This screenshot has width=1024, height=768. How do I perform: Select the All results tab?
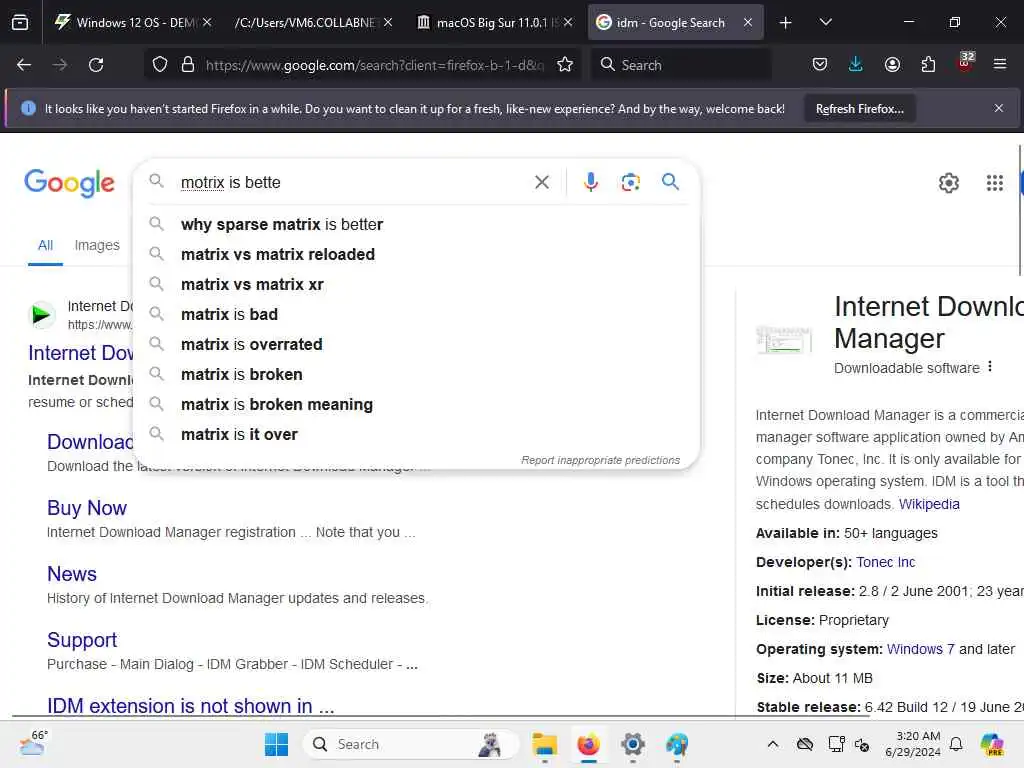45,246
